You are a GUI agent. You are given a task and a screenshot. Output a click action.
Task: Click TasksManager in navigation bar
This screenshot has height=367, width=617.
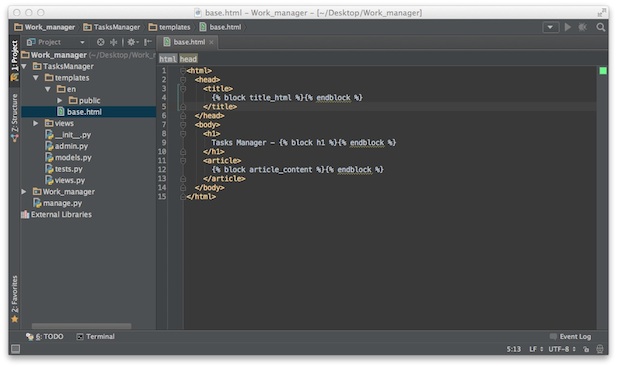(112, 27)
